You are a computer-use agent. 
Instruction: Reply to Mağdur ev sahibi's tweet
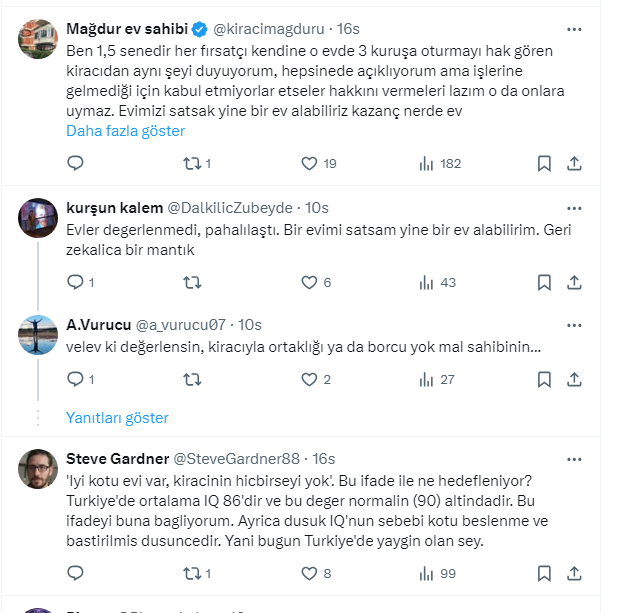point(75,163)
